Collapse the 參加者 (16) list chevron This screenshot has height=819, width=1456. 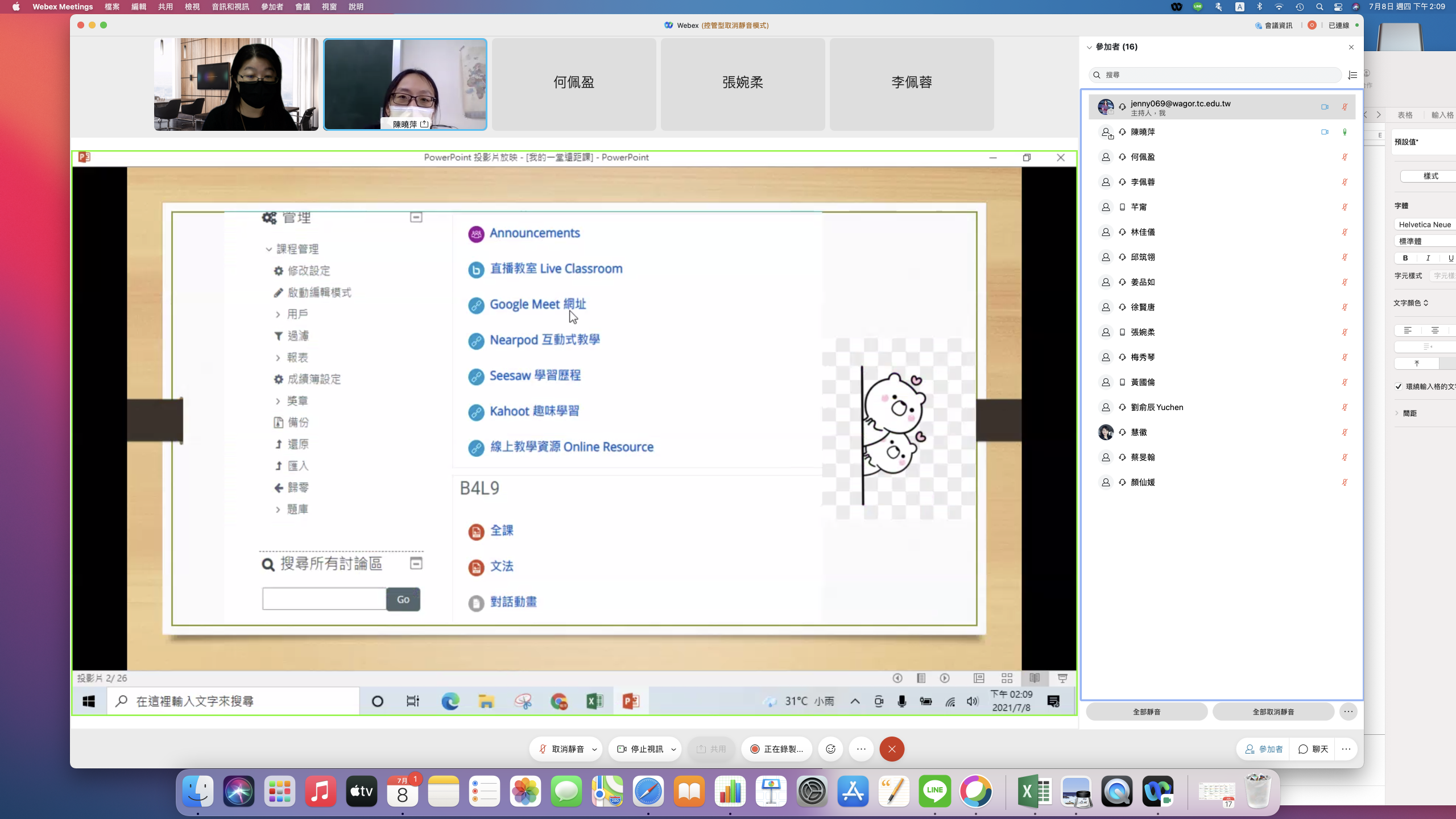(1089, 47)
